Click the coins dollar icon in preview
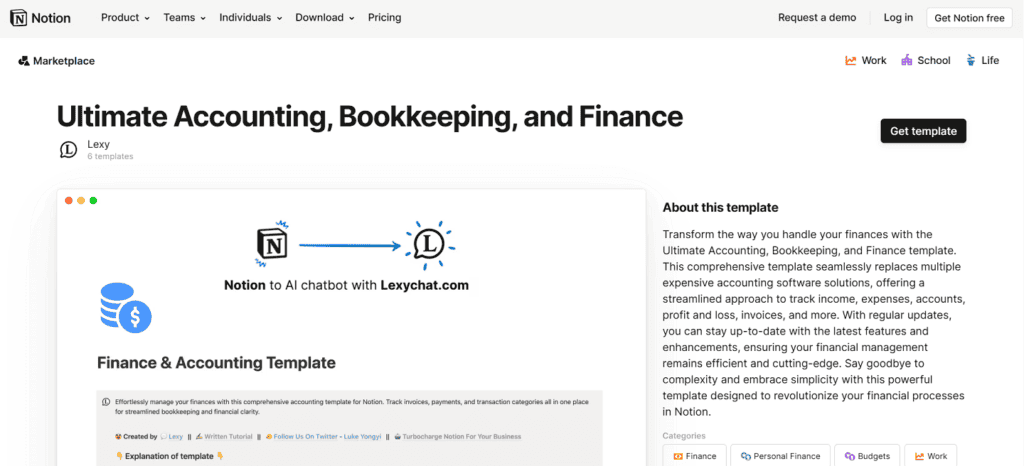Screen dimensions: 1024x466 [126, 307]
